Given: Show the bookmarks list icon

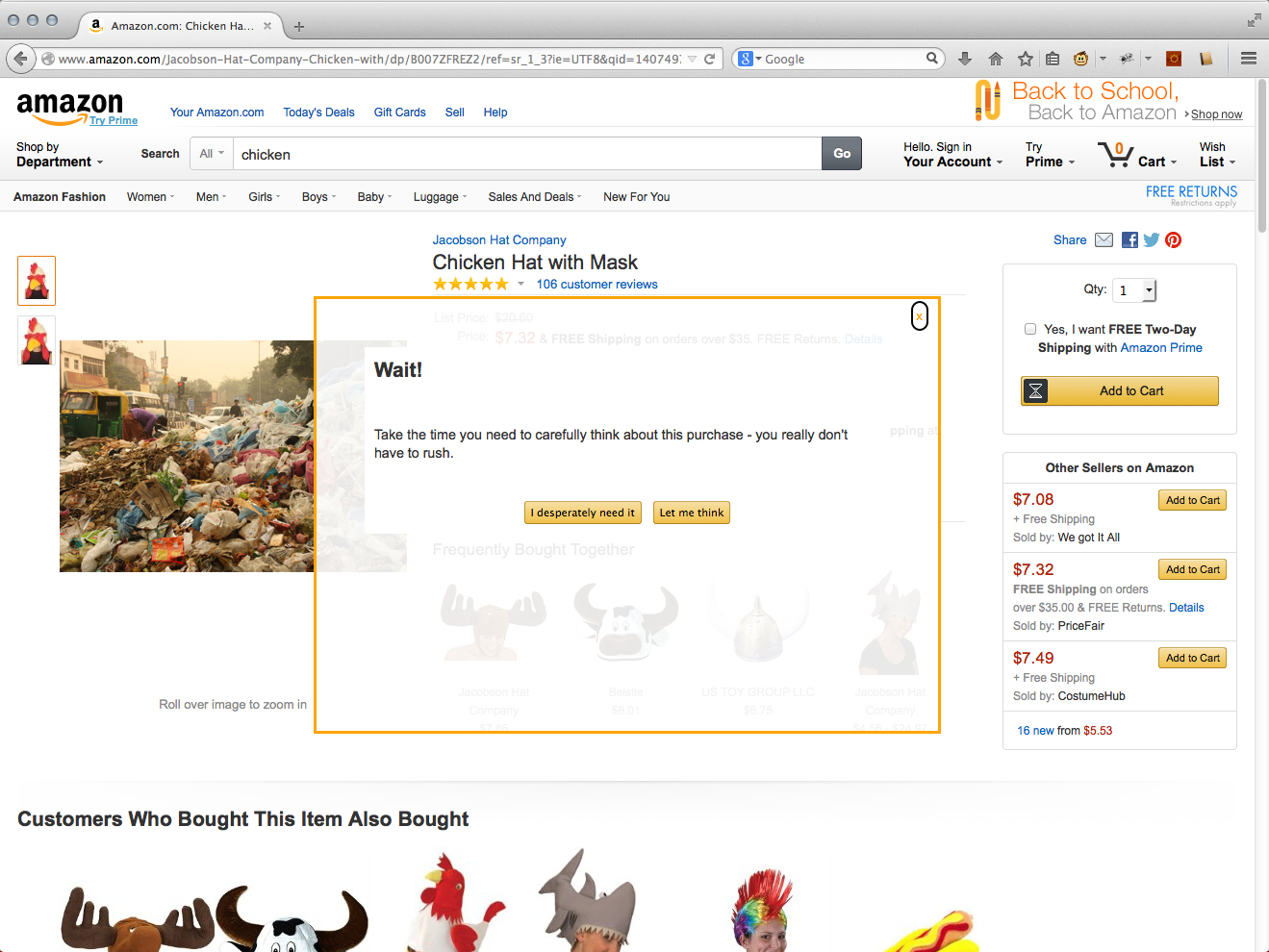Looking at the screenshot, I should click(x=1053, y=59).
